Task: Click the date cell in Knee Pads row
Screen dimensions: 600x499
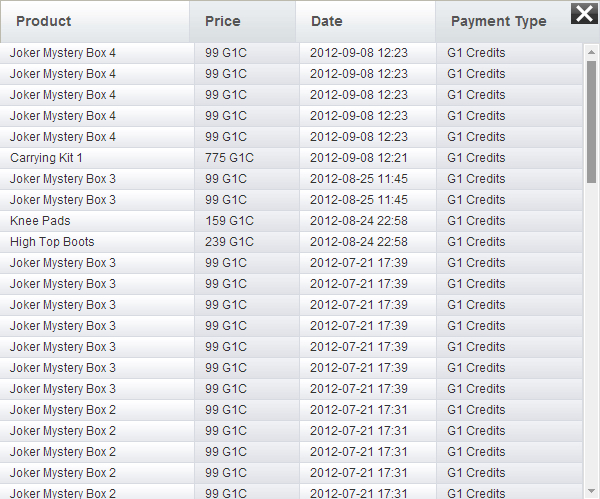Action: [359, 221]
